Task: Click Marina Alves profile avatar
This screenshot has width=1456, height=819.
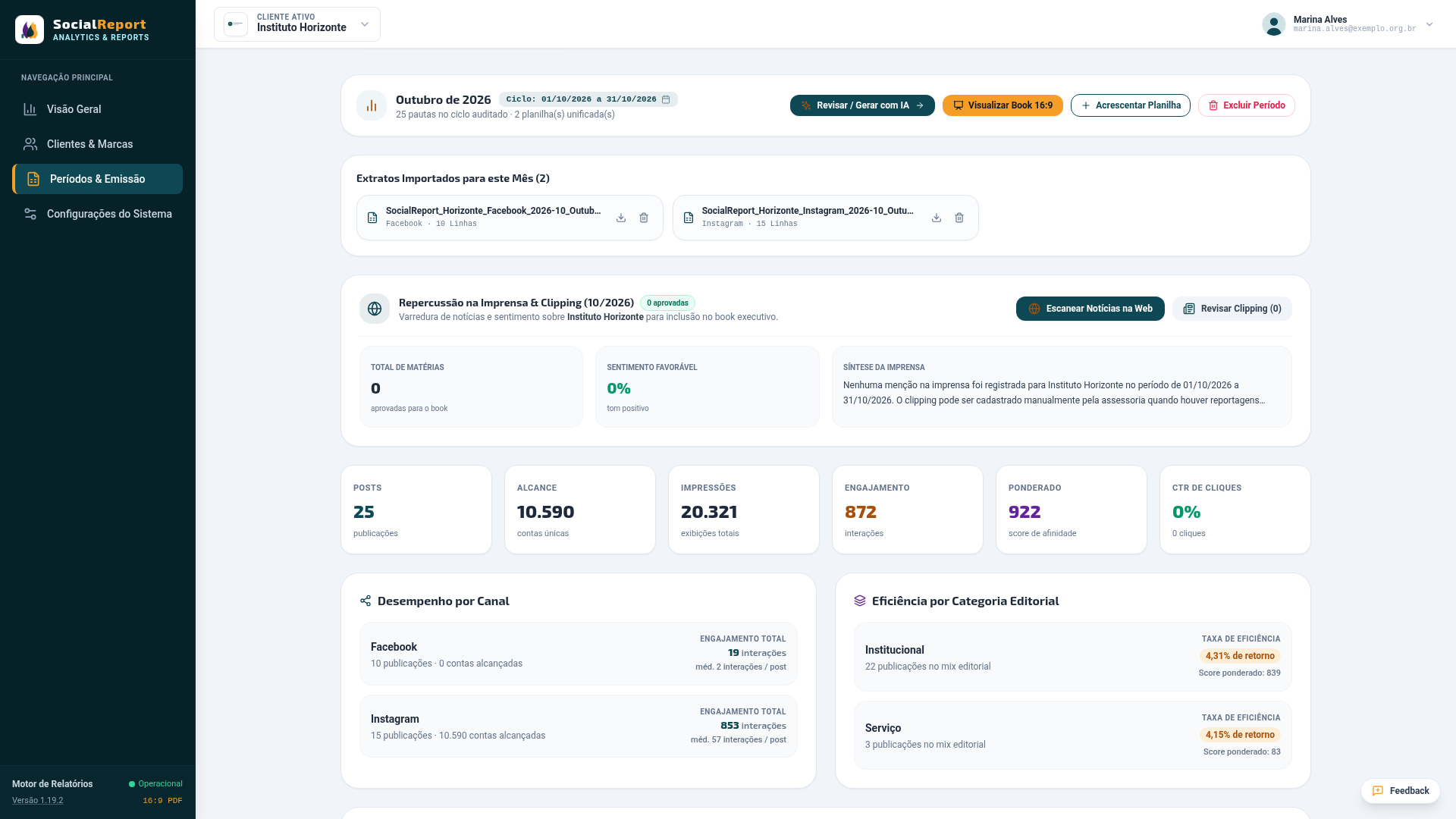Action: click(x=1274, y=24)
